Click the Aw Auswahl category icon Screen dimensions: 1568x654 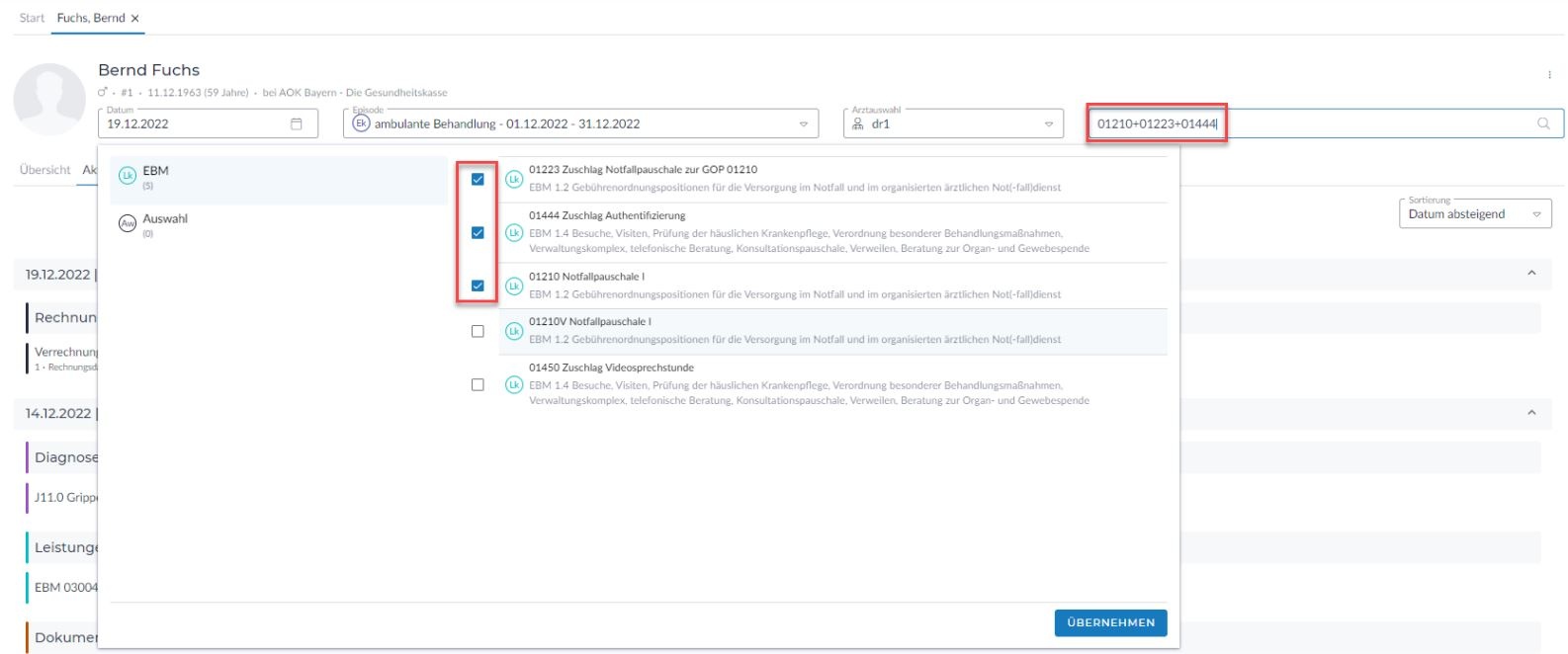coord(127,224)
